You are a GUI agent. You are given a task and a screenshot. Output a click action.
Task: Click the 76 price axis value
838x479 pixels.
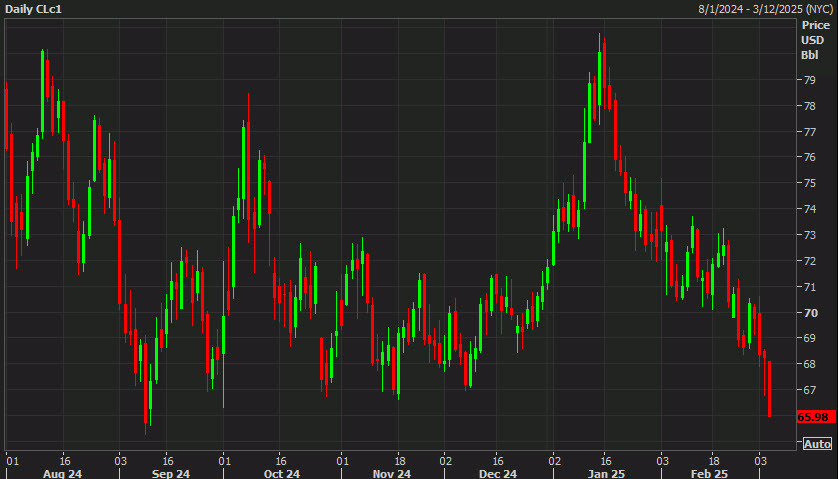tap(809, 157)
